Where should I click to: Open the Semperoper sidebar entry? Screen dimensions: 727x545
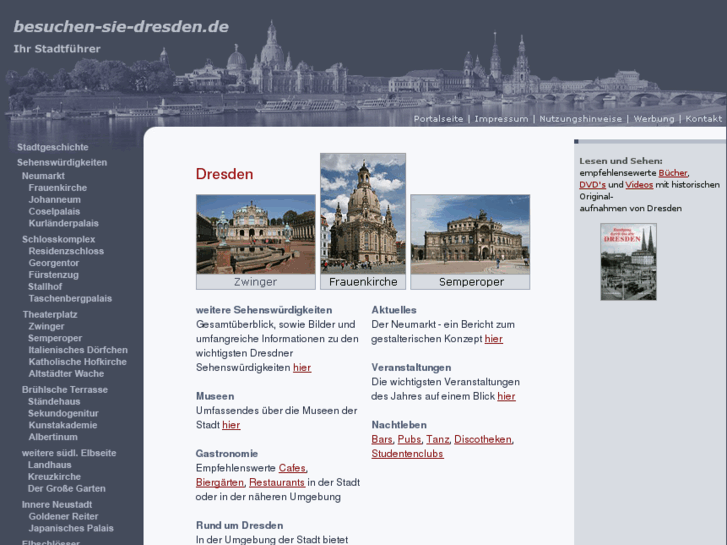click(x=55, y=338)
